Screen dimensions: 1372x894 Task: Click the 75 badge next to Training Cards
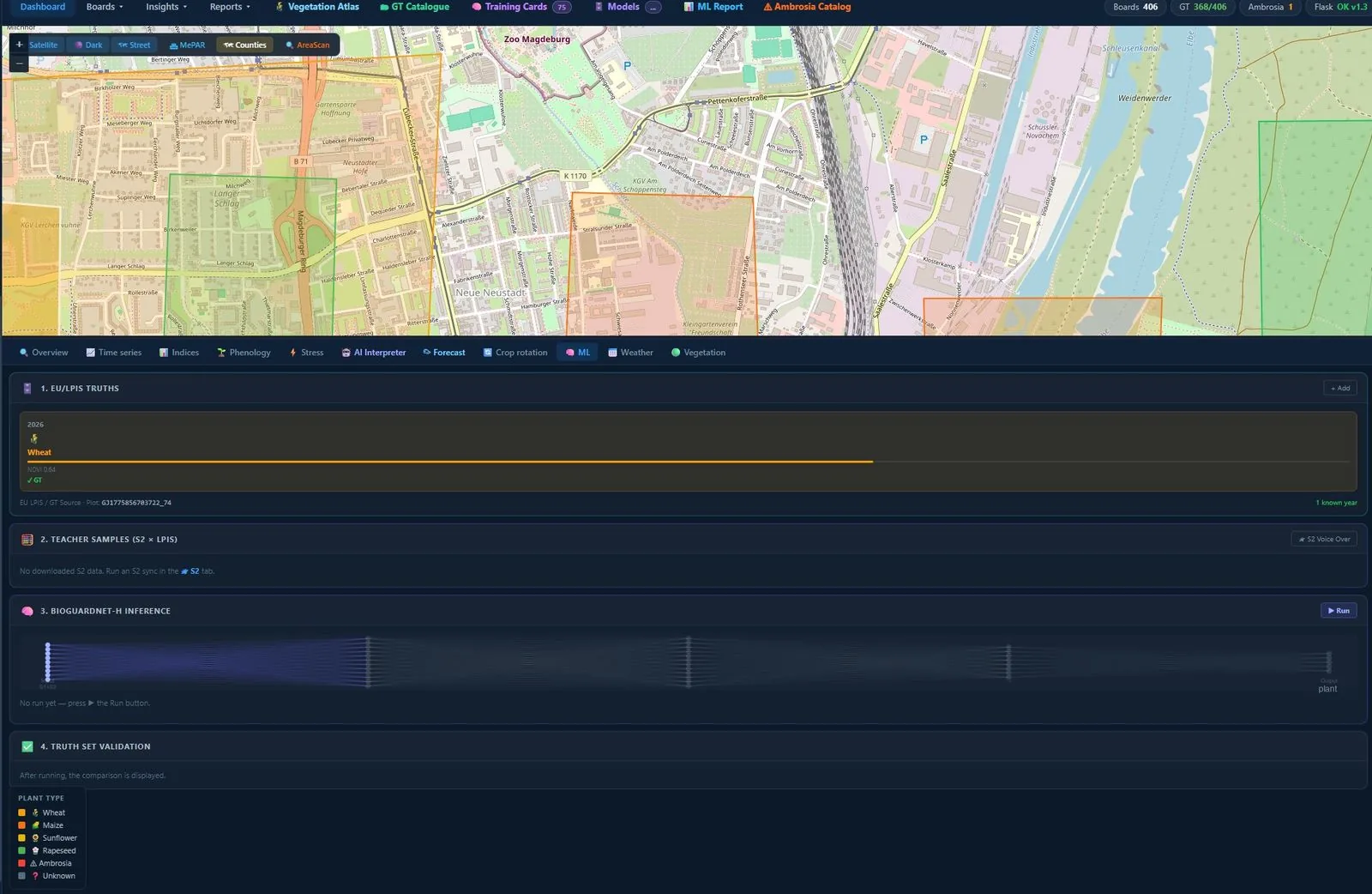[x=562, y=7]
